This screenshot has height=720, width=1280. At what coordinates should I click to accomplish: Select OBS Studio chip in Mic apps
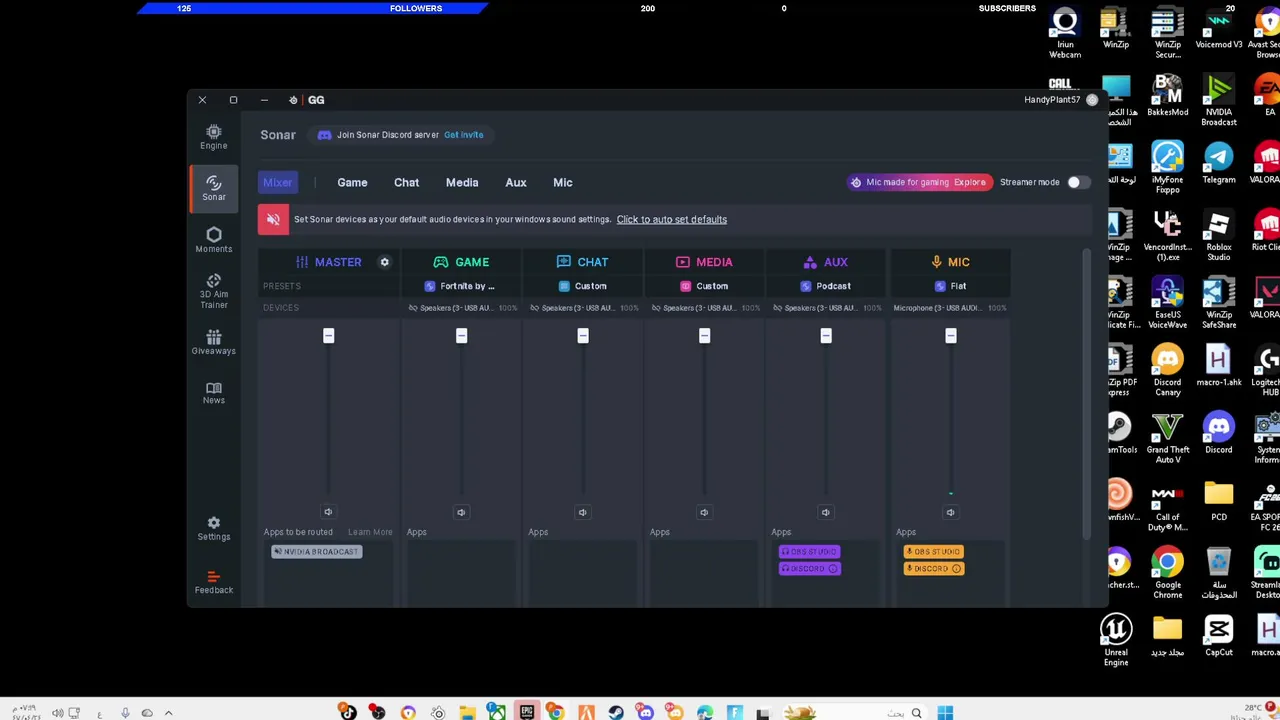(934, 552)
